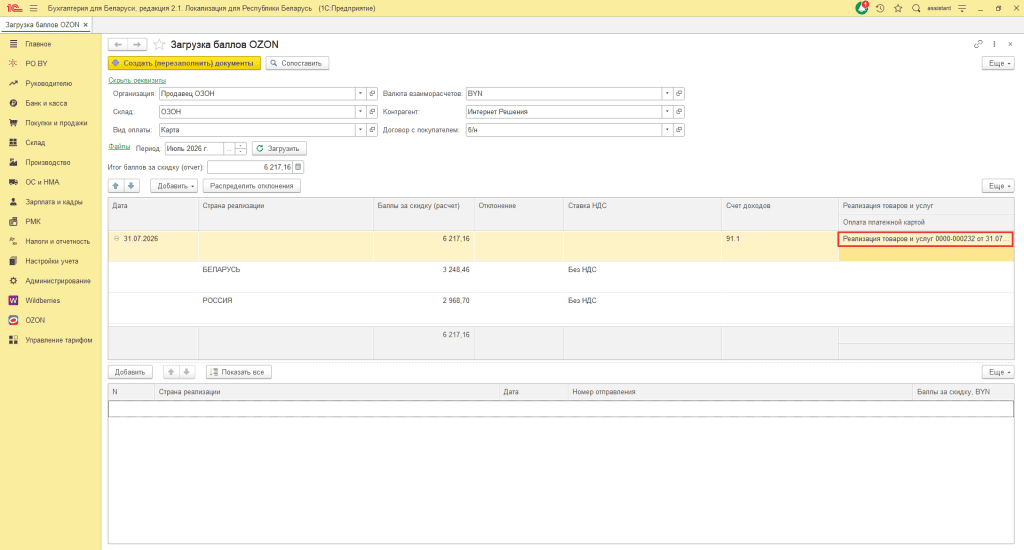Open favorites star icon in title bar
Screen dimensions: 1024x550
[x=898, y=8]
